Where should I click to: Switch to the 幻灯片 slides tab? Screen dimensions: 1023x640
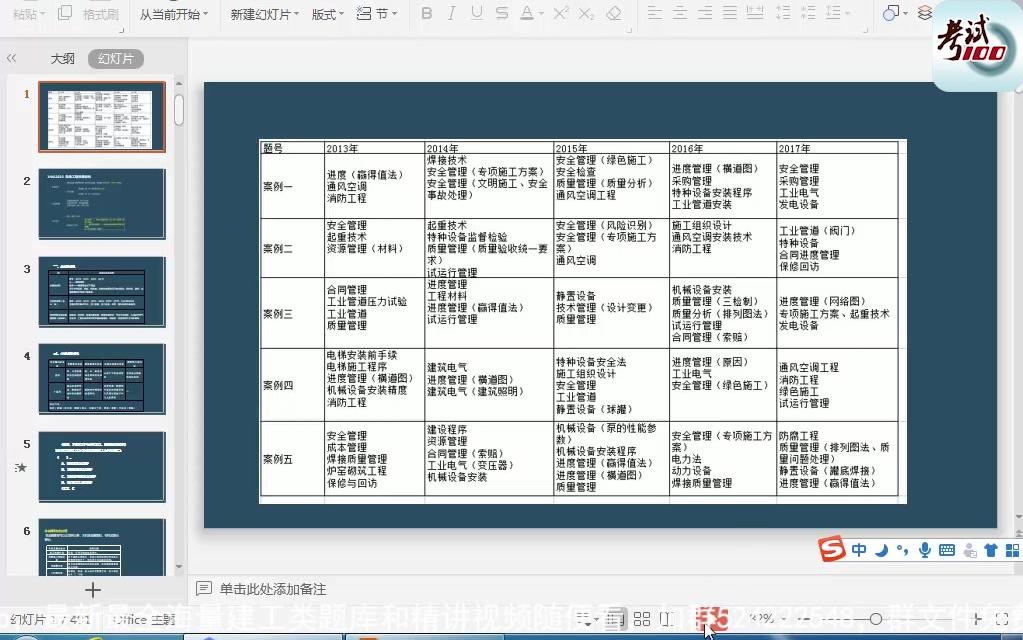pos(114,57)
